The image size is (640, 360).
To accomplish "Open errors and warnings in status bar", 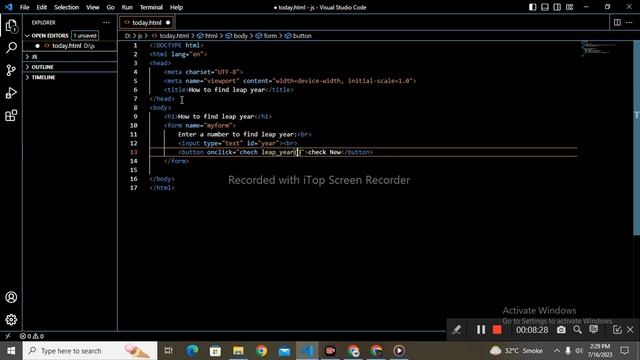I will (32, 336).
